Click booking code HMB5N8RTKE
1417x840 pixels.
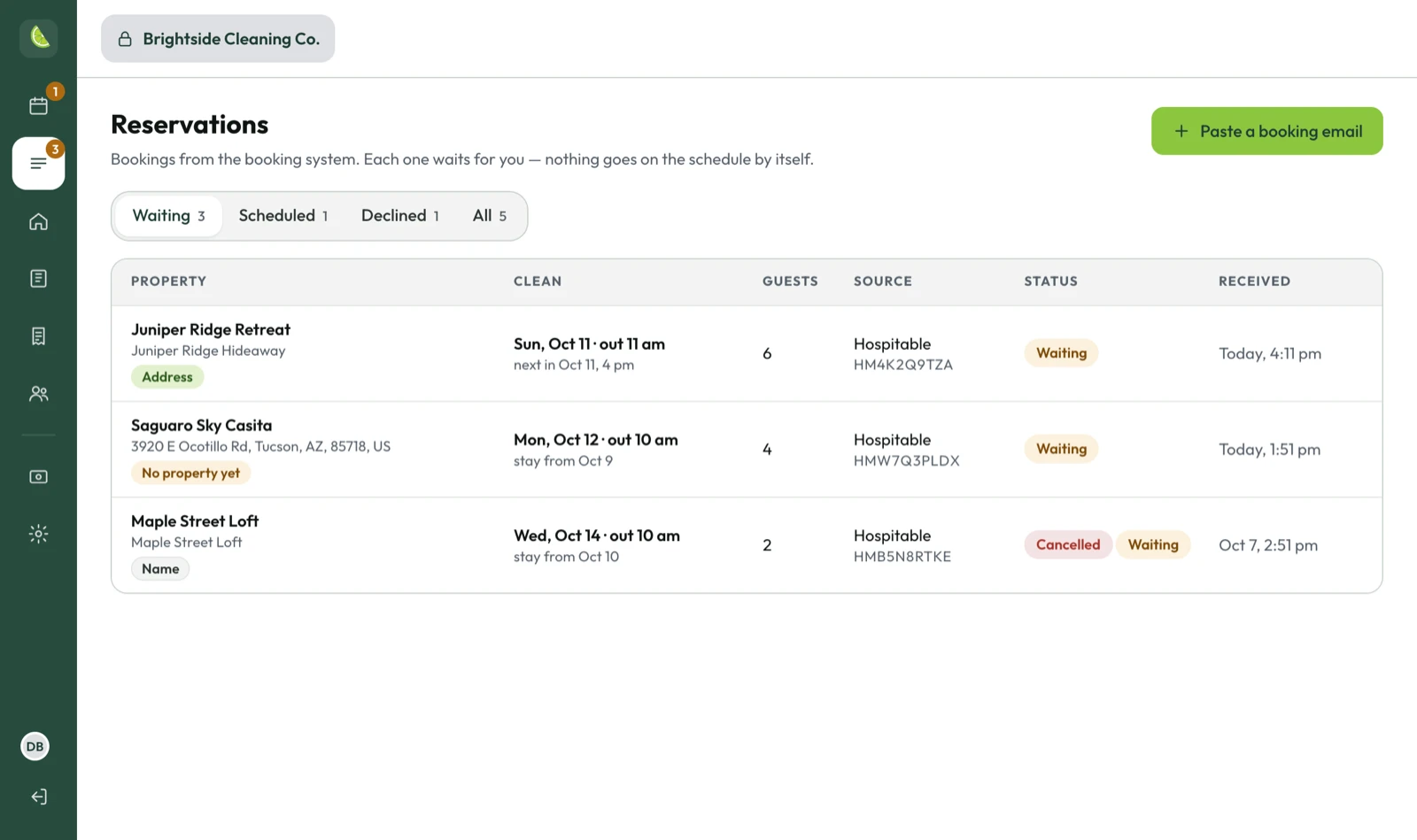(x=902, y=557)
